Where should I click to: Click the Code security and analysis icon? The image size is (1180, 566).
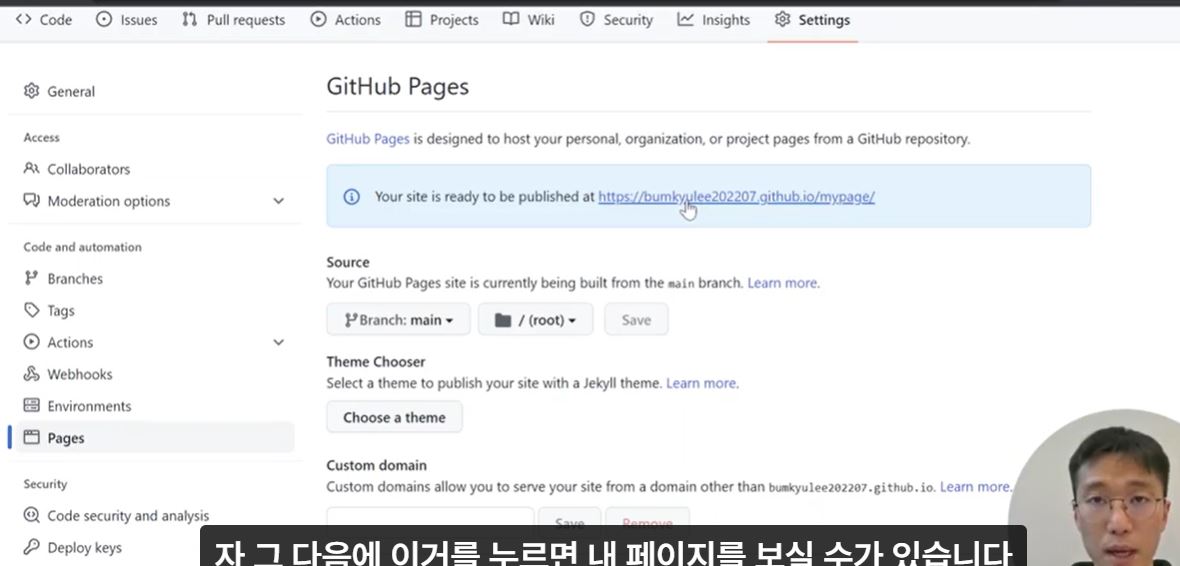[x=31, y=516]
